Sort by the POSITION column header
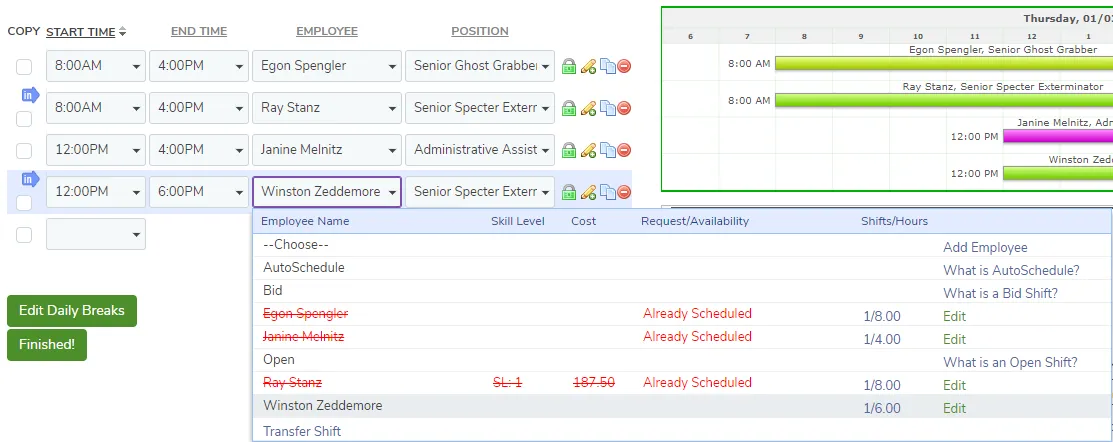The image size is (1113, 442). [x=480, y=31]
